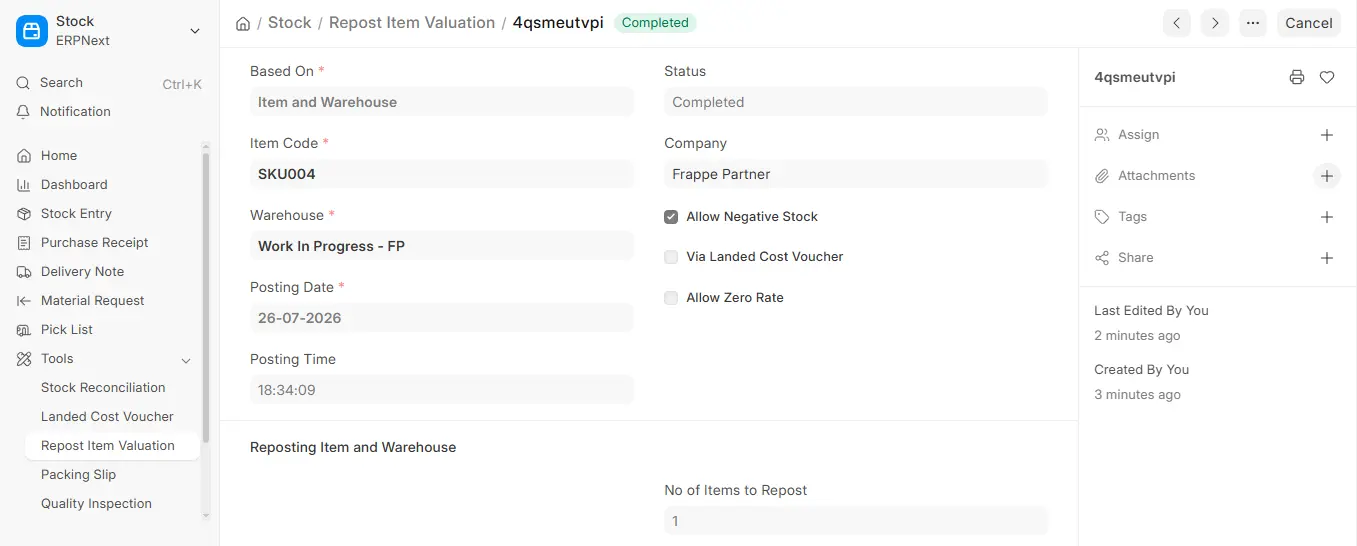Click the Based On field
1357x546 pixels.
(x=442, y=102)
